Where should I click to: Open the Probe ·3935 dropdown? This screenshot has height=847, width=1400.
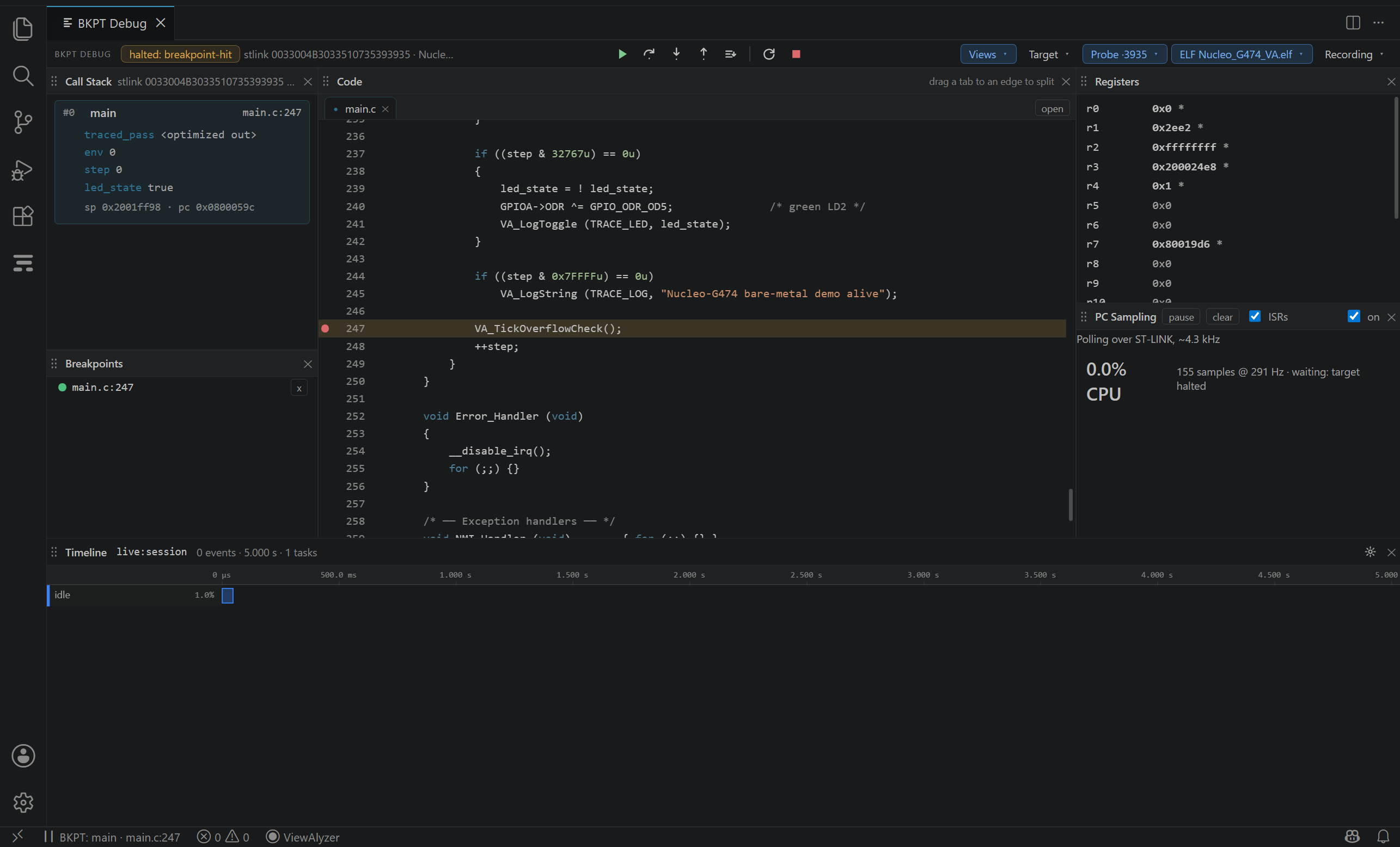1124,54
